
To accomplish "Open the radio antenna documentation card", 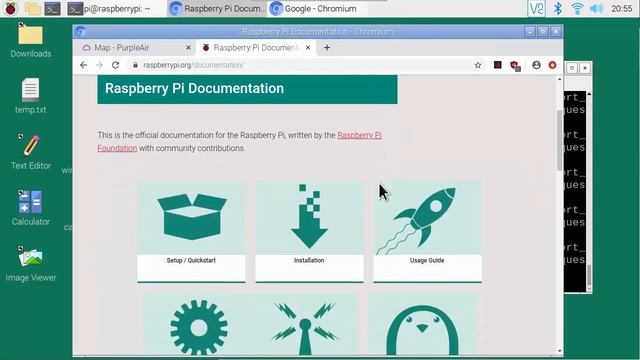I will coord(305,324).
